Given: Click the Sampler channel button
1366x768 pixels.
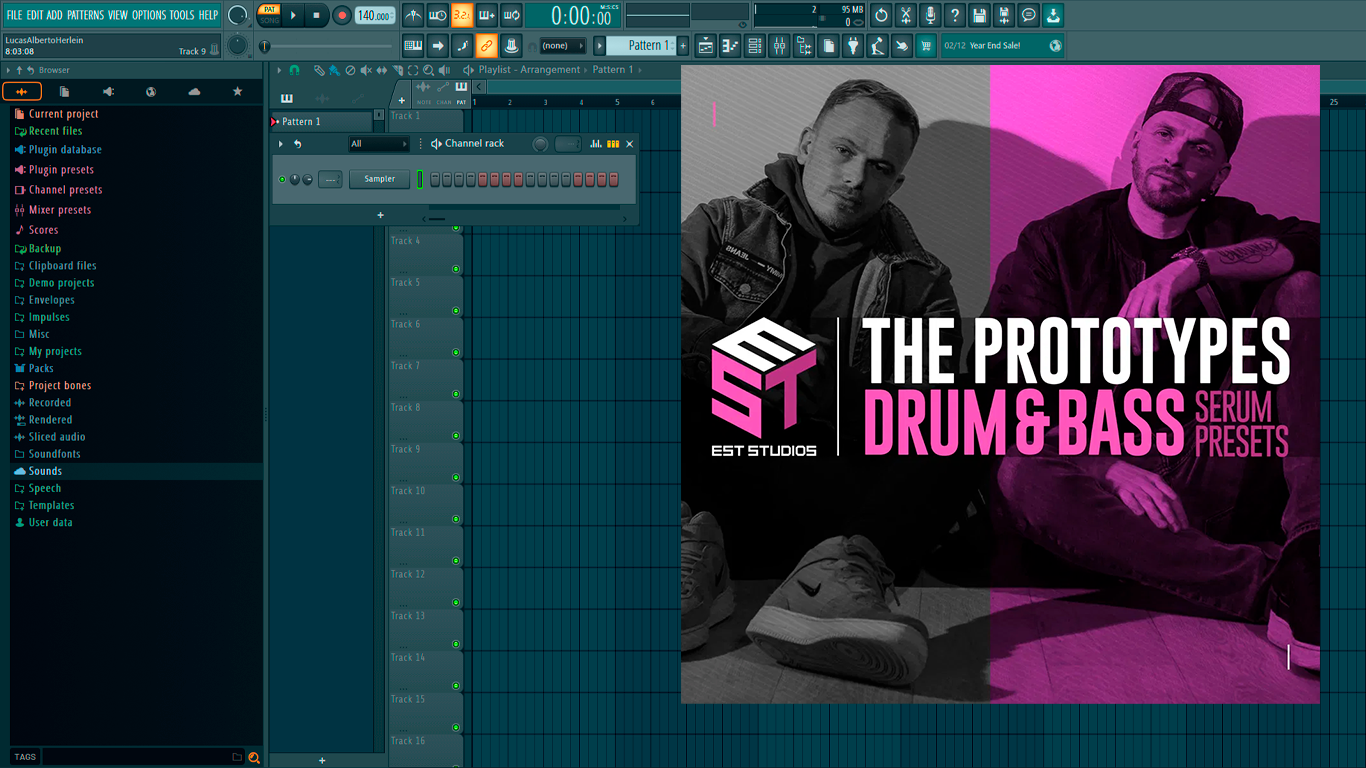Looking at the screenshot, I should [379, 179].
